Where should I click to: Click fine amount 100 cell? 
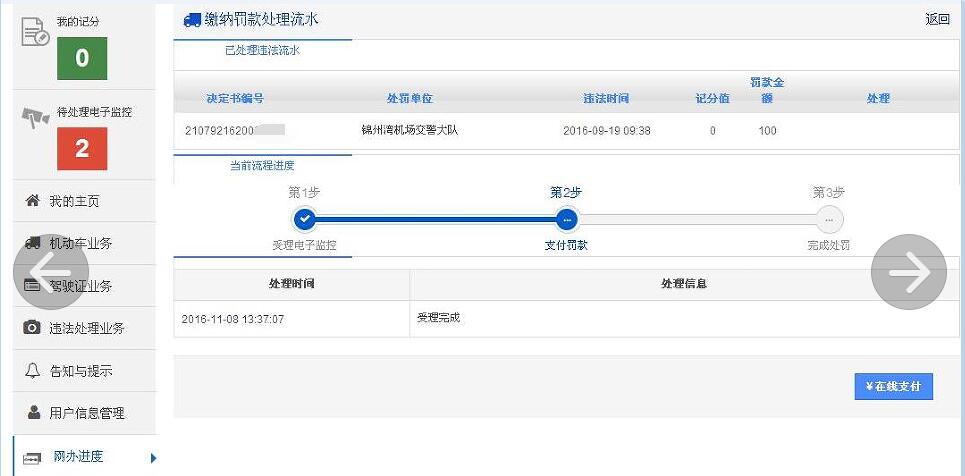(767, 131)
